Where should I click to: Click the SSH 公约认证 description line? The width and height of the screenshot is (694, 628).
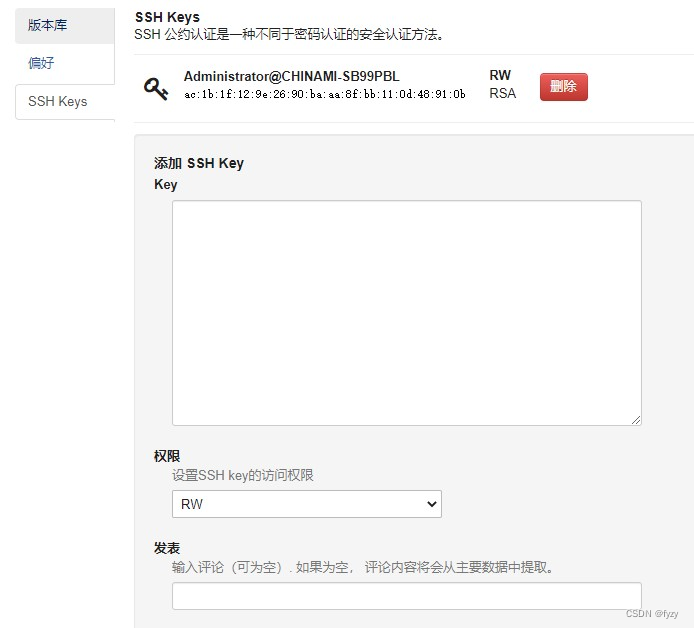pos(289,35)
